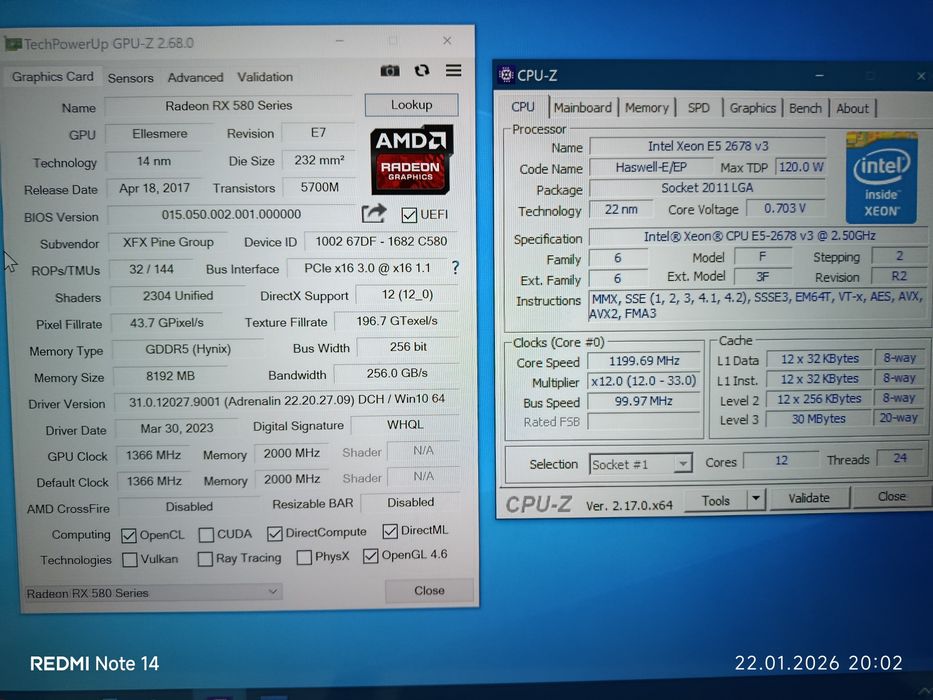933x700 pixels.
Task: Click the Close button in CPU-Z
Action: tap(891, 496)
